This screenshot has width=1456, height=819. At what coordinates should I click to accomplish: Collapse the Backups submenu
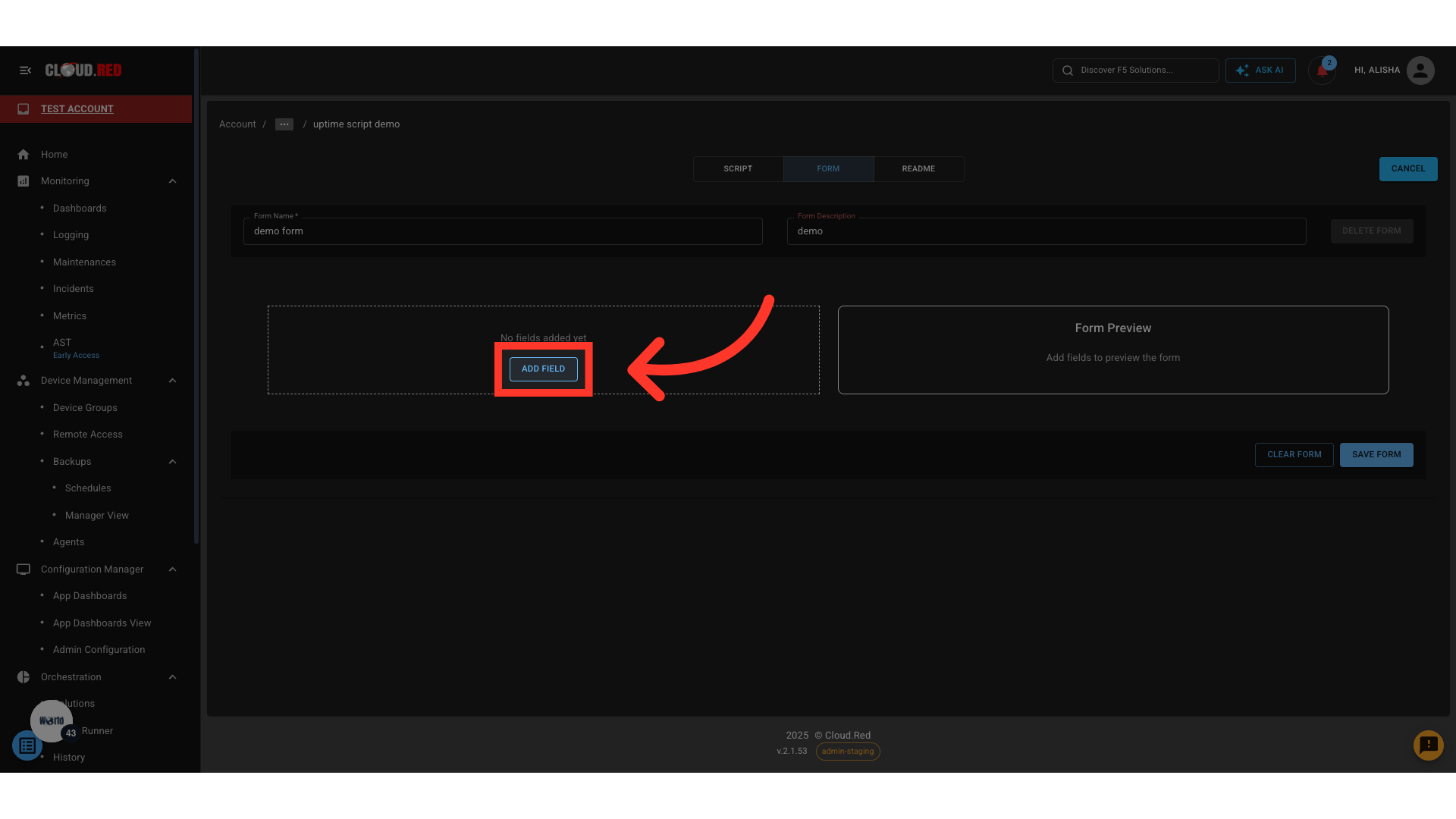172,462
